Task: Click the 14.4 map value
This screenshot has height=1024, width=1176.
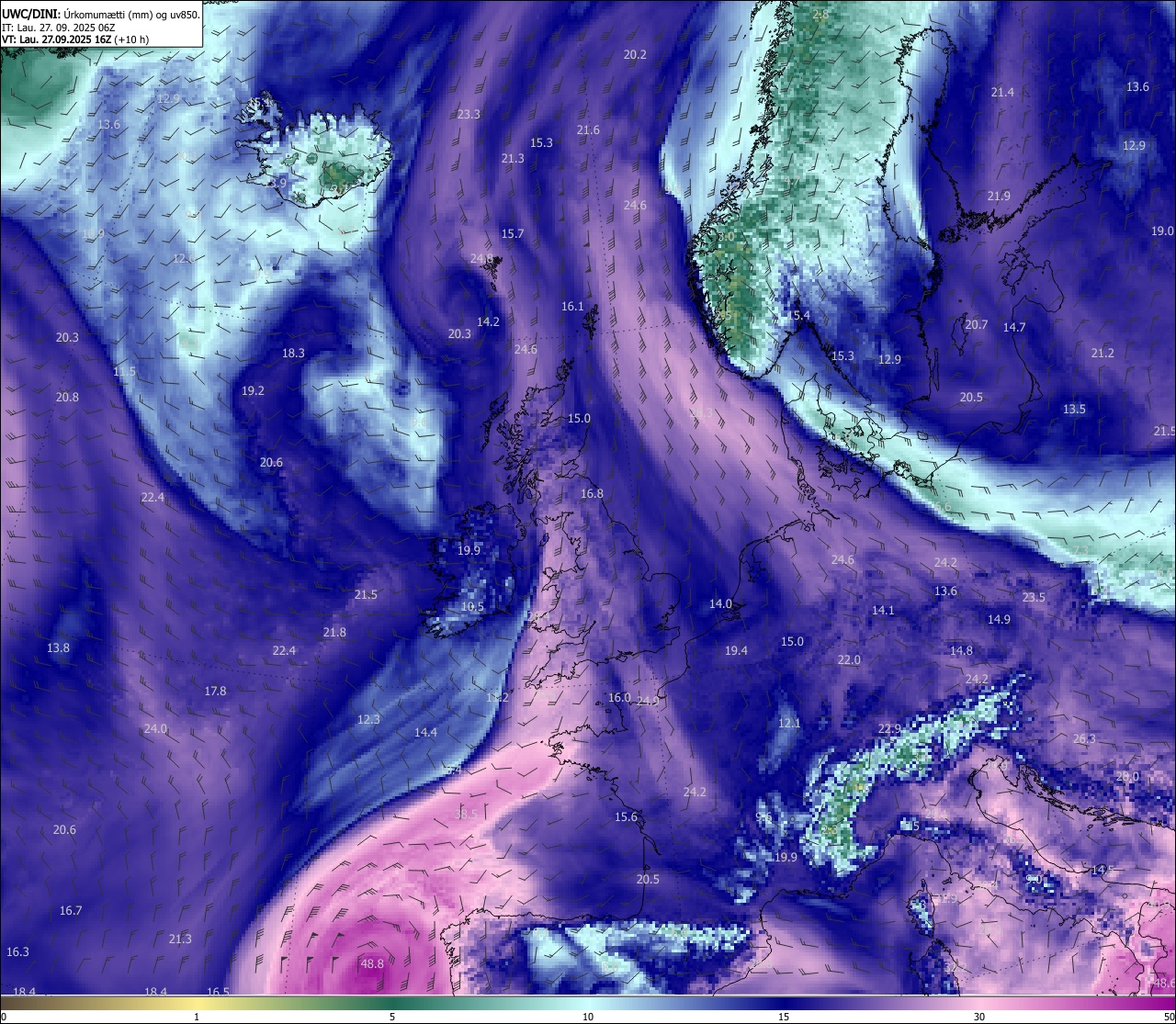Action: (425, 732)
